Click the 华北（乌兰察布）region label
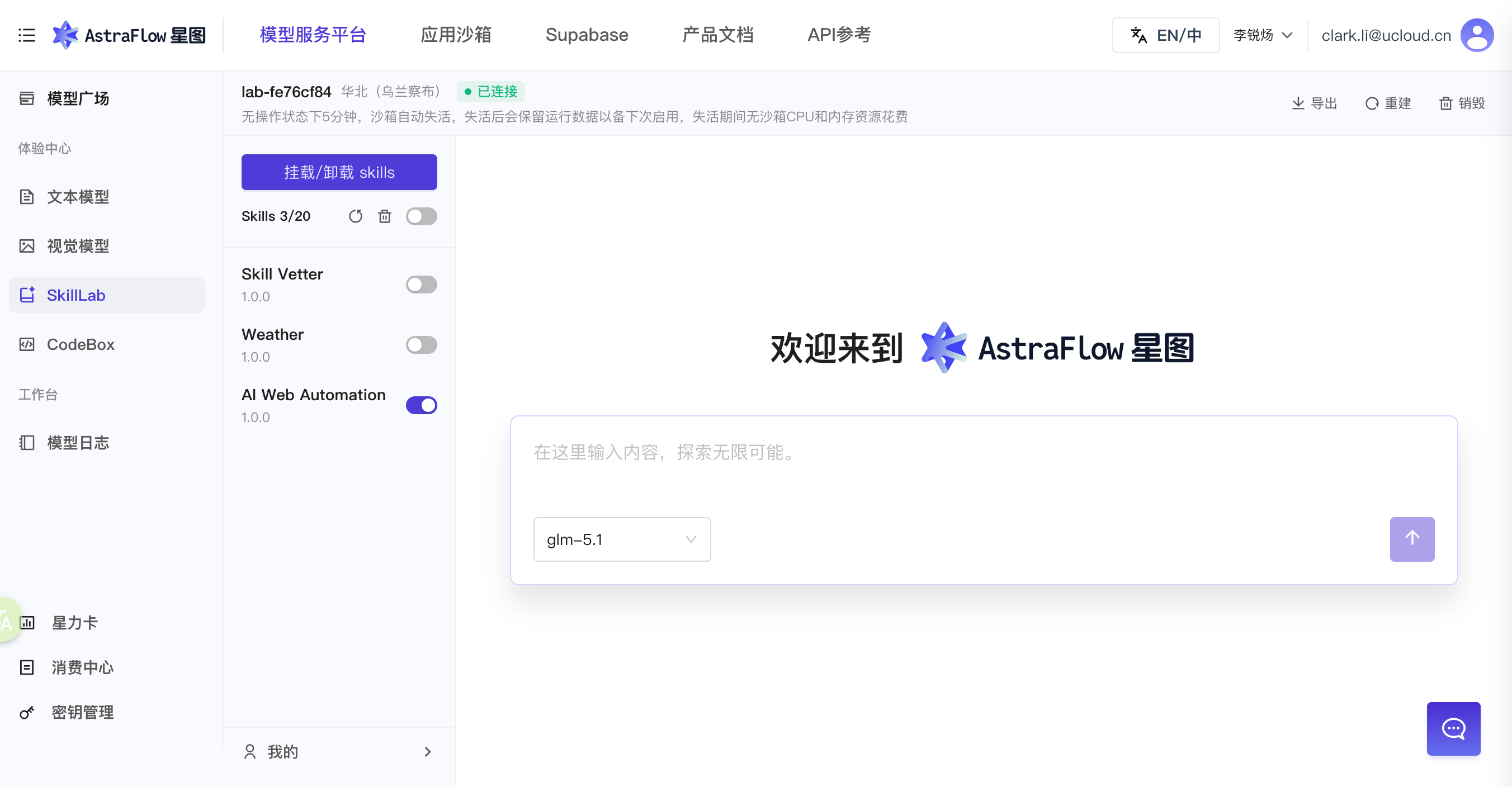Viewport: 1512px width, 787px height. pyautogui.click(x=393, y=92)
